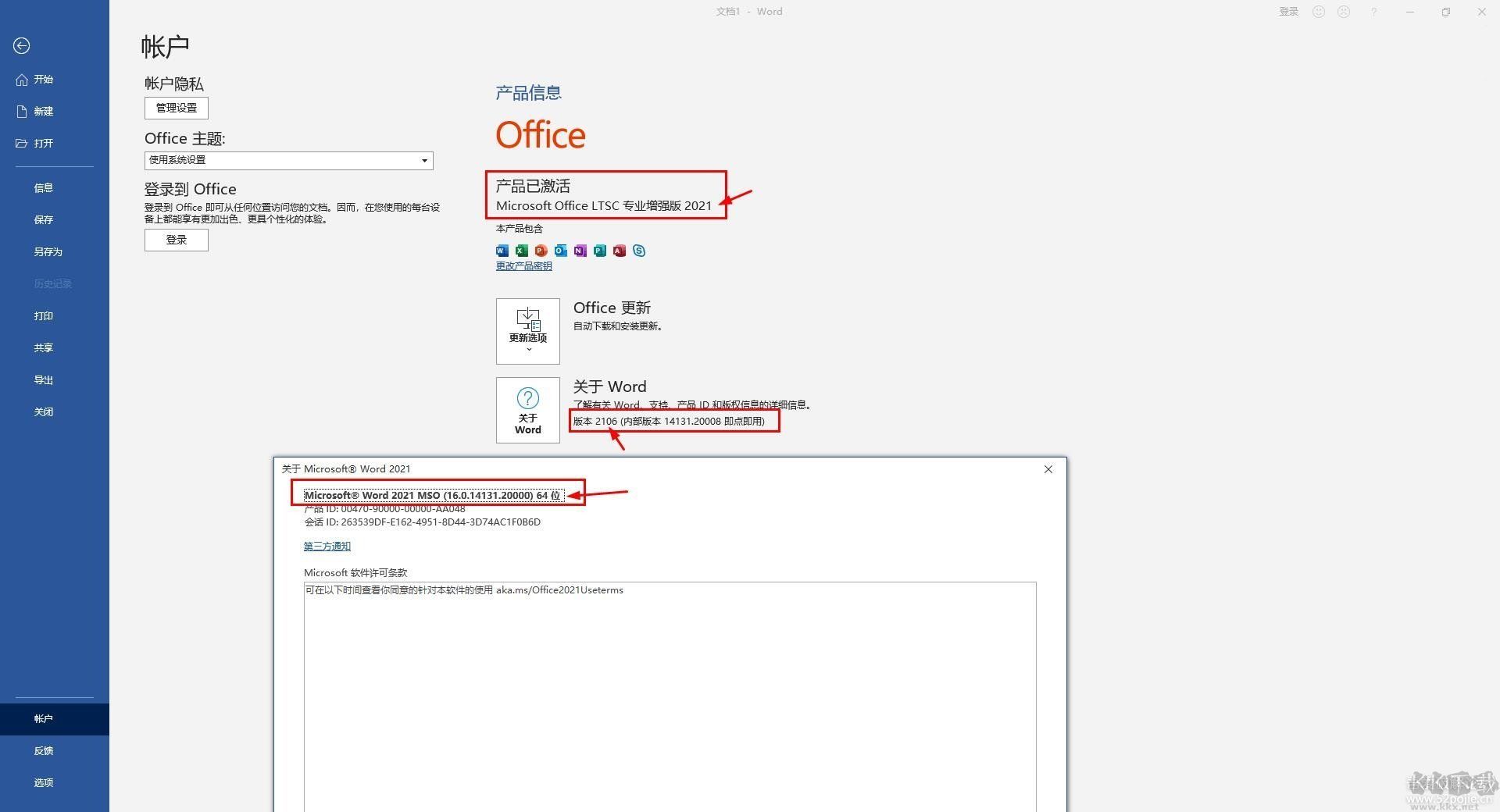This screenshot has height=812, width=1500.
Task: Click the Skype icon in product row
Action: 638,251
